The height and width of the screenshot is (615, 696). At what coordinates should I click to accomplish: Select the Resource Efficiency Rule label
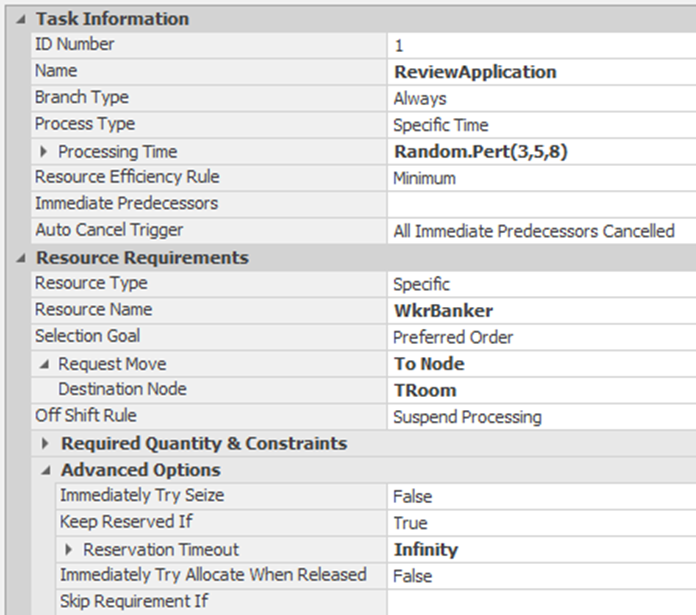click(127, 177)
